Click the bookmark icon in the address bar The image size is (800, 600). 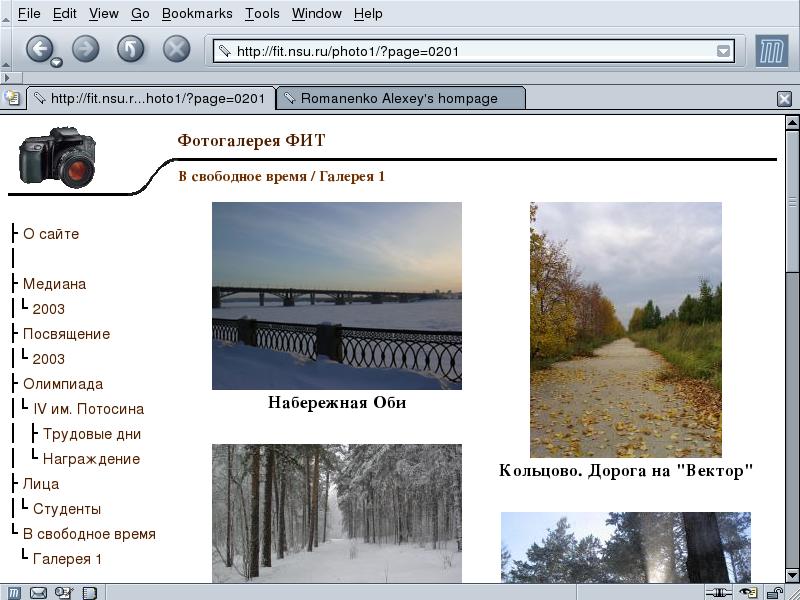click(x=224, y=51)
